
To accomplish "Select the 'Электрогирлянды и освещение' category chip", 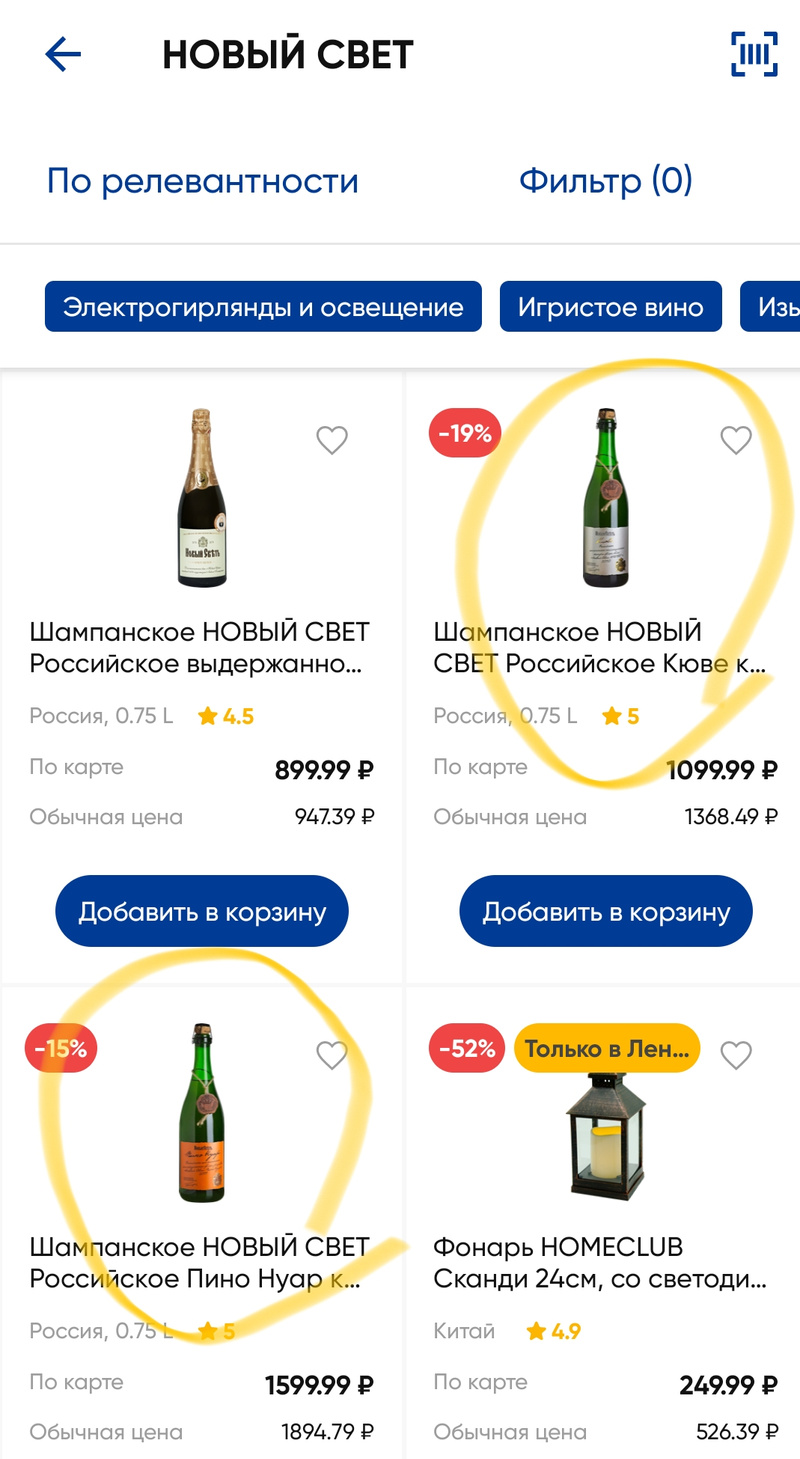I will click(x=263, y=307).
